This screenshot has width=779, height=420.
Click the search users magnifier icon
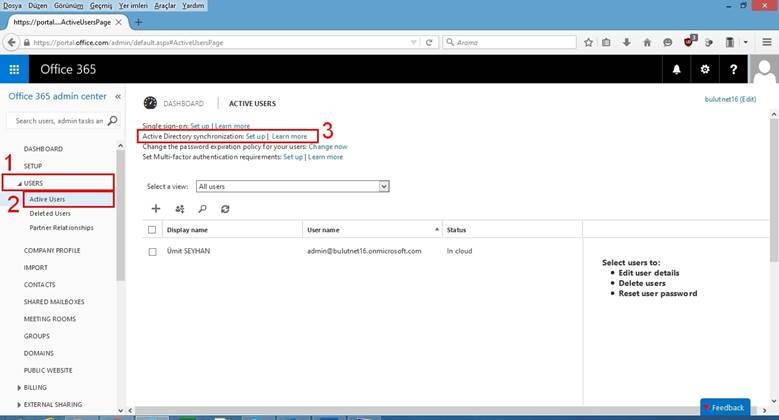[x=202, y=209]
